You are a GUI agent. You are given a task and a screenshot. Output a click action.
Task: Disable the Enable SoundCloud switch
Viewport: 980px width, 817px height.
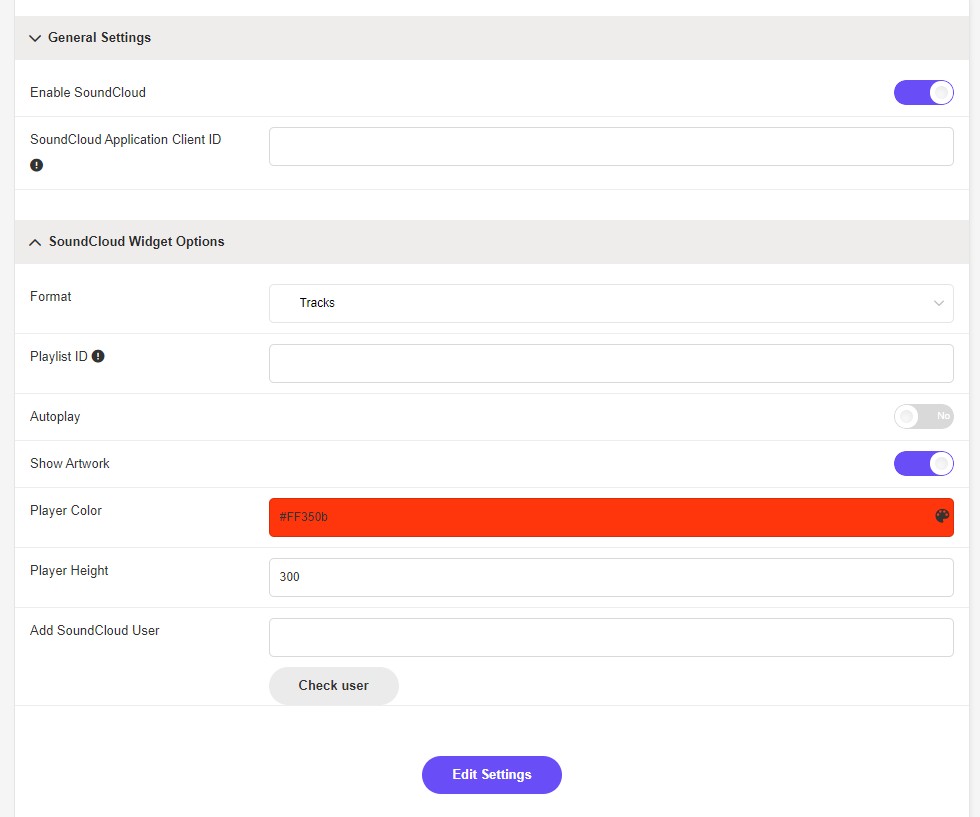pos(924,93)
